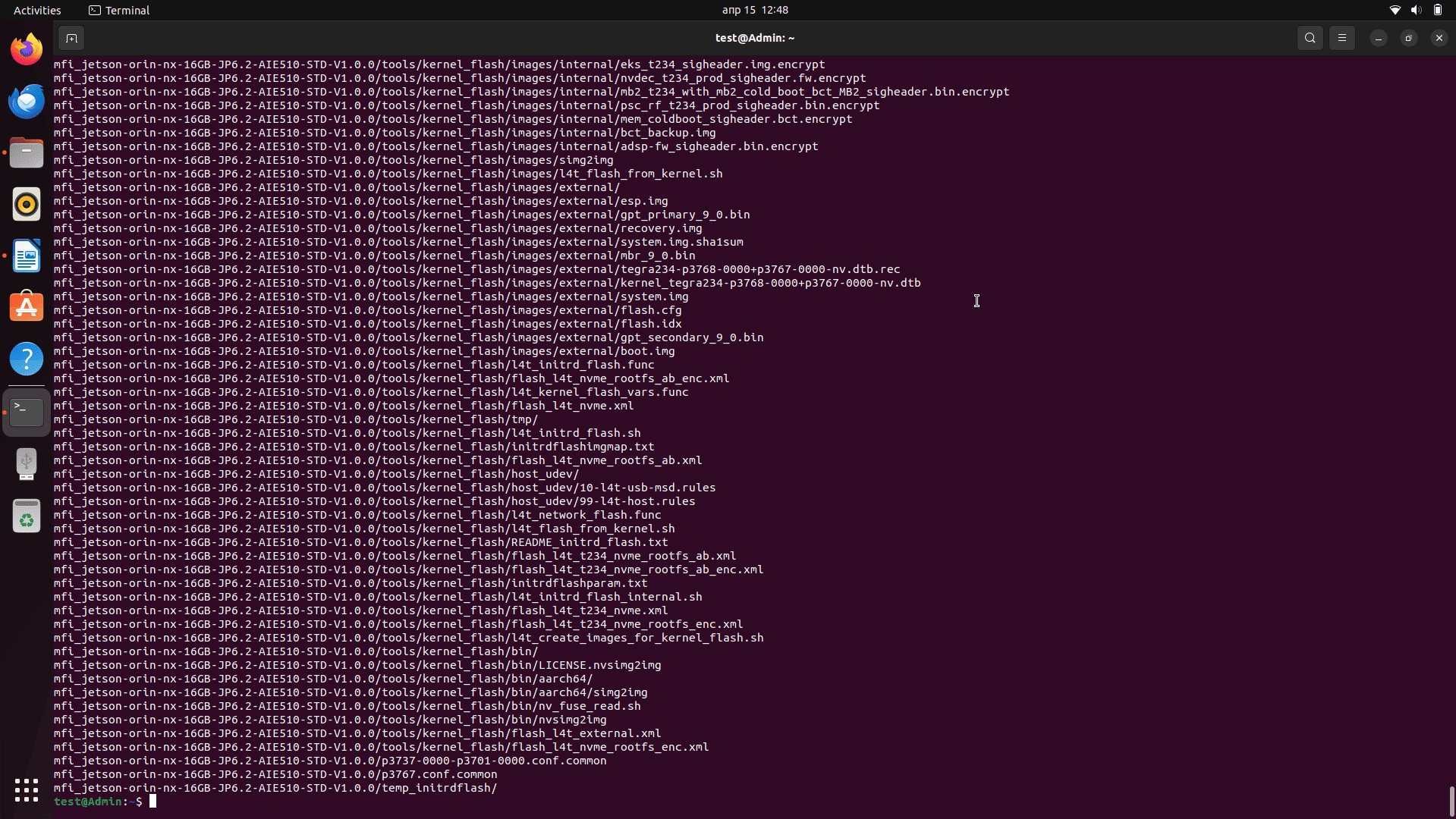Open system menu via volume icon
The image size is (1456, 819).
[1416, 10]
